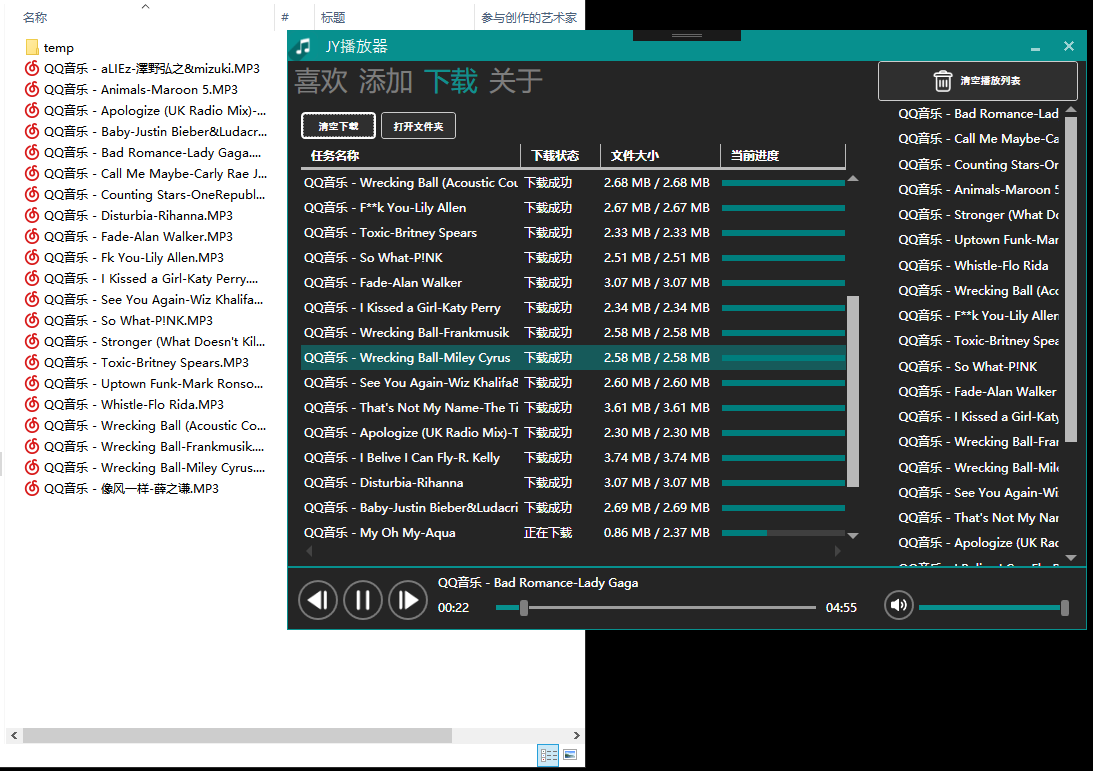Click the icon for Toxic-Britney Spears.MP3 file
Image resolution: width=1093 pixels, height=771 pixels.
tap(31, 362)
